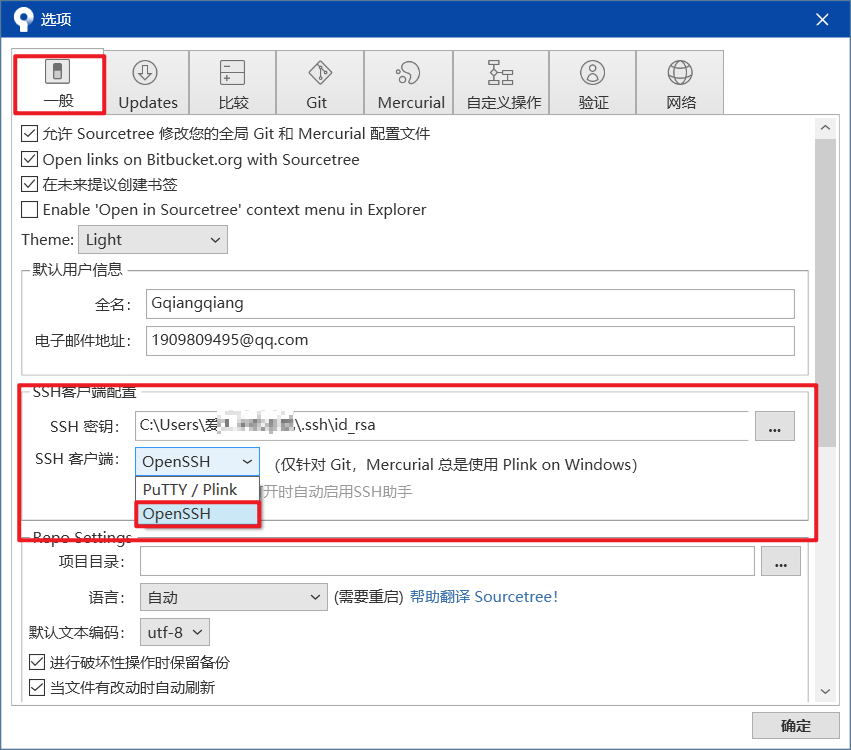The width and height of the screenshot is (851, 750).
Task: Browse for an SSH key file
Action: coord(774,426)
